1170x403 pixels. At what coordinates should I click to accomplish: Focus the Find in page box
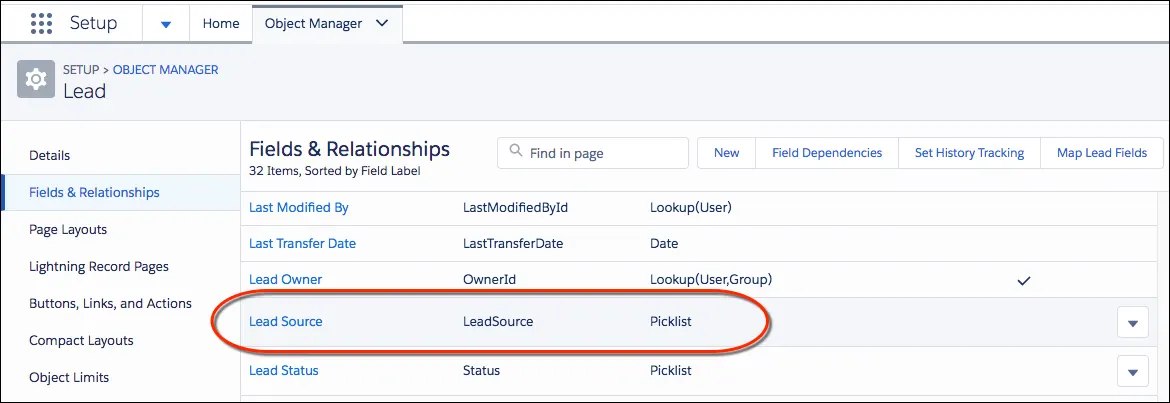[593, 153]
